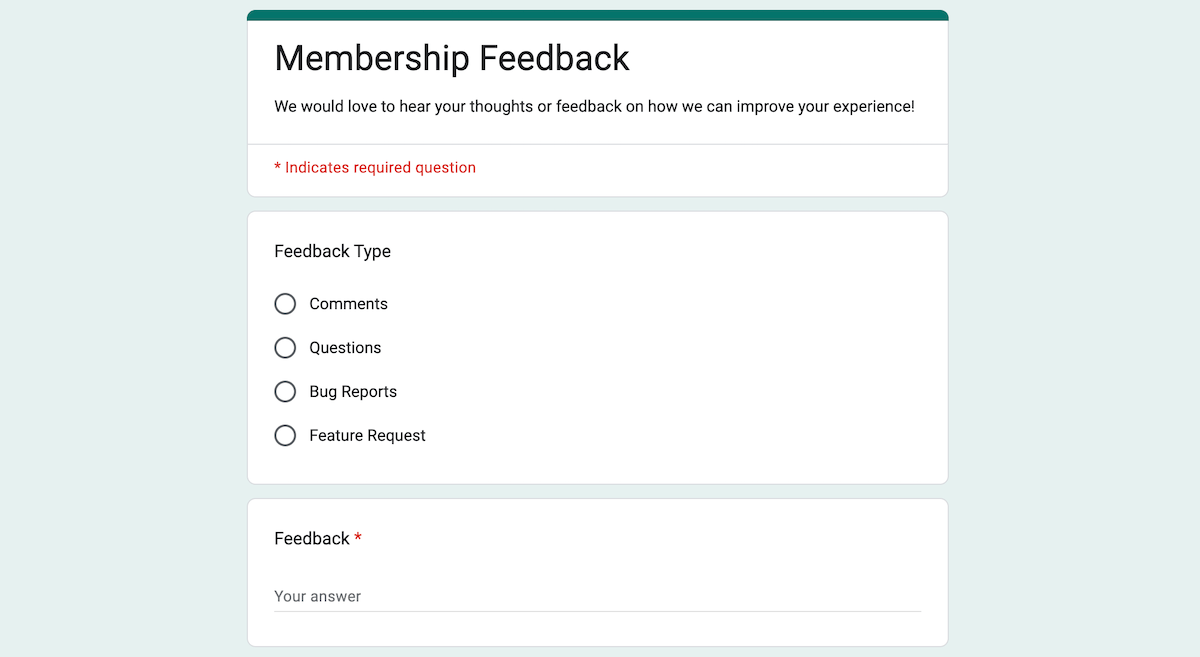
Task: Click the Feedback question heading
Action: tap(312, 539)
